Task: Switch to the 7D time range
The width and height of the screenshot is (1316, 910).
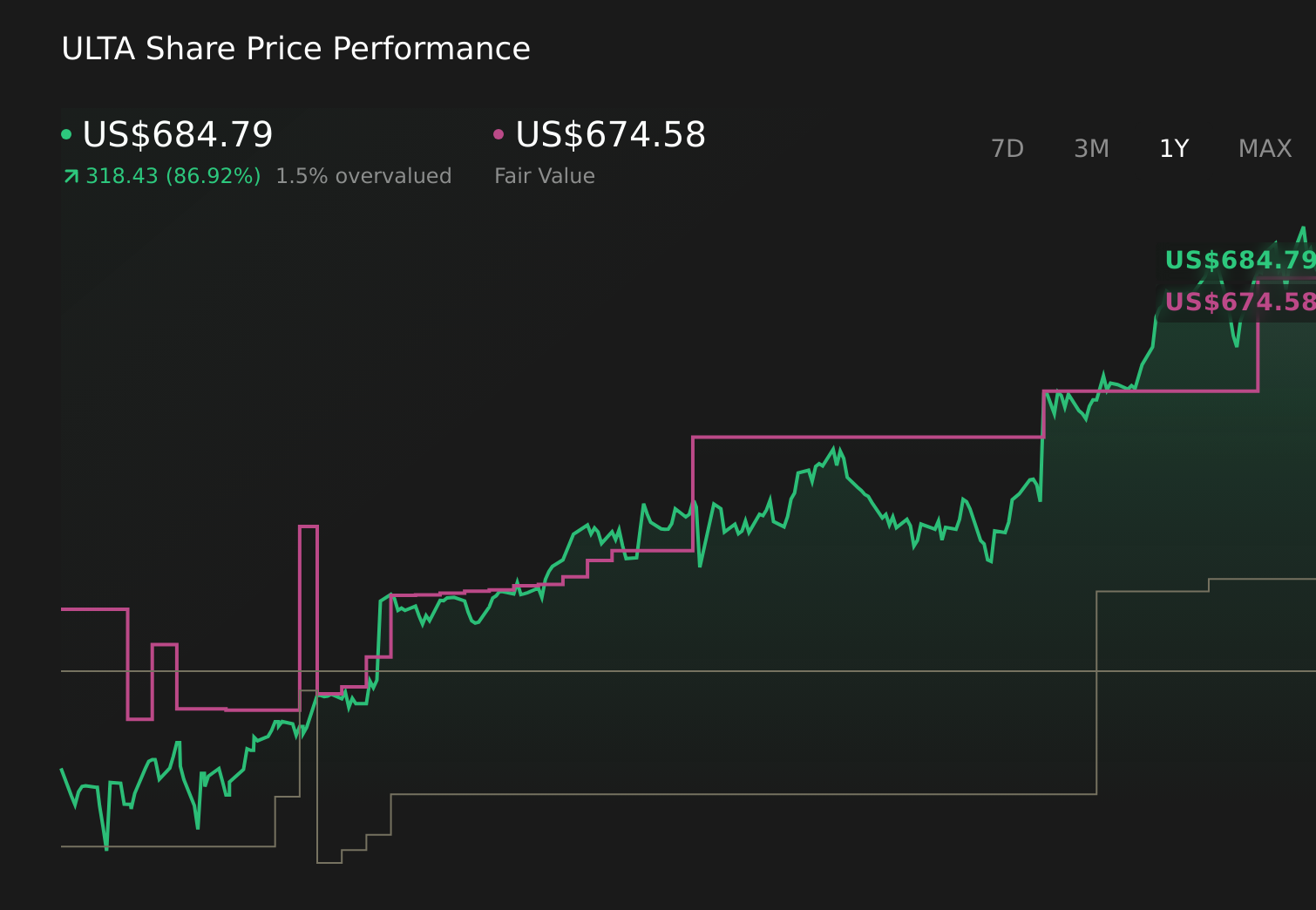Action: (x=1007, y=148)
